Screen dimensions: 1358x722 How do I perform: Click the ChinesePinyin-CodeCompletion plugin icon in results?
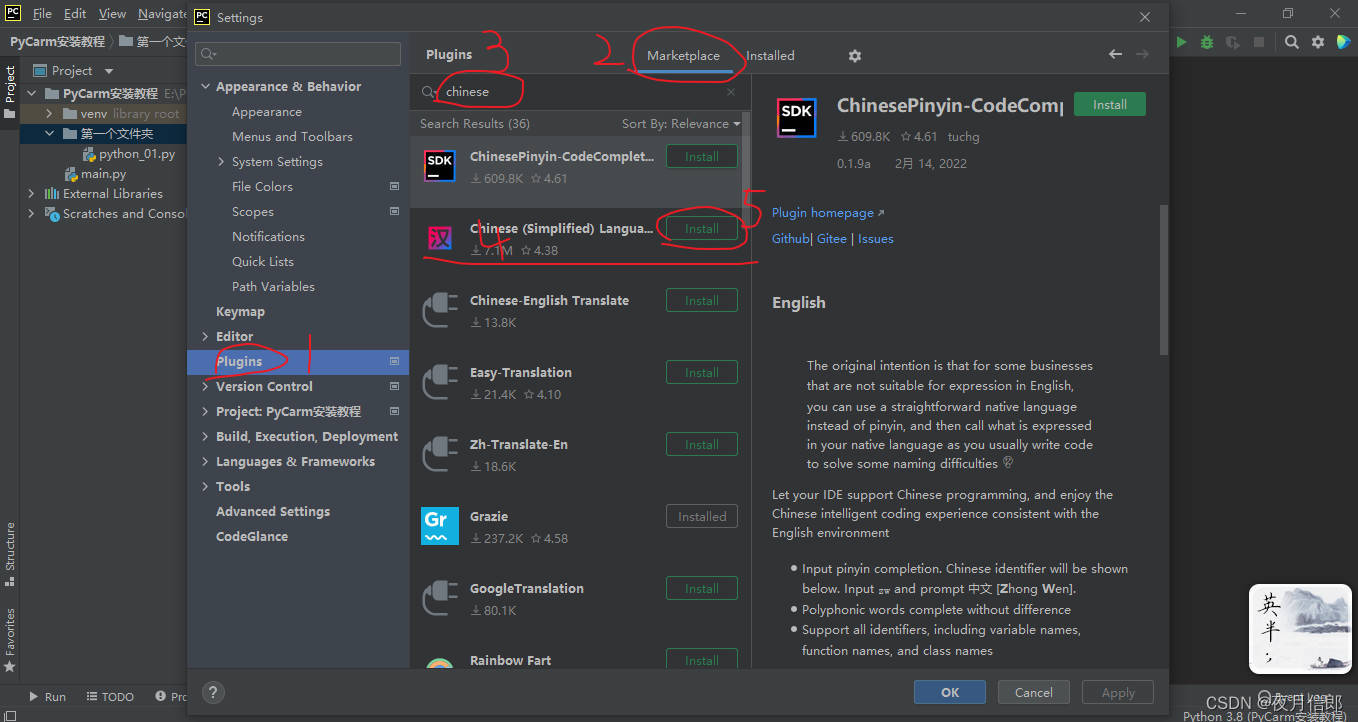(x=440, y=165)
